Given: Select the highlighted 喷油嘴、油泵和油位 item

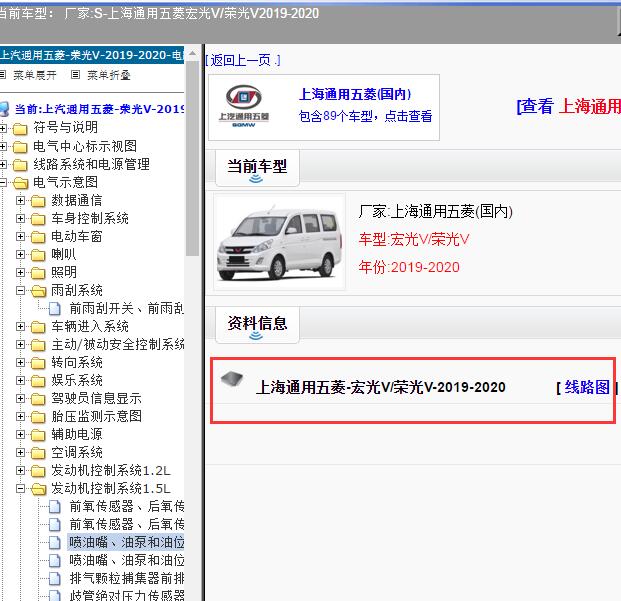Looking at the screenshot, I should [126, 542].
